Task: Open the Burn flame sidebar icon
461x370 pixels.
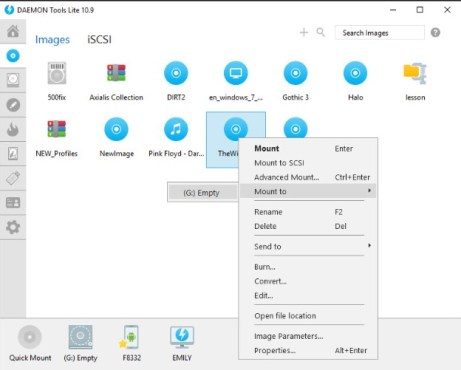Action: point(13,129)
